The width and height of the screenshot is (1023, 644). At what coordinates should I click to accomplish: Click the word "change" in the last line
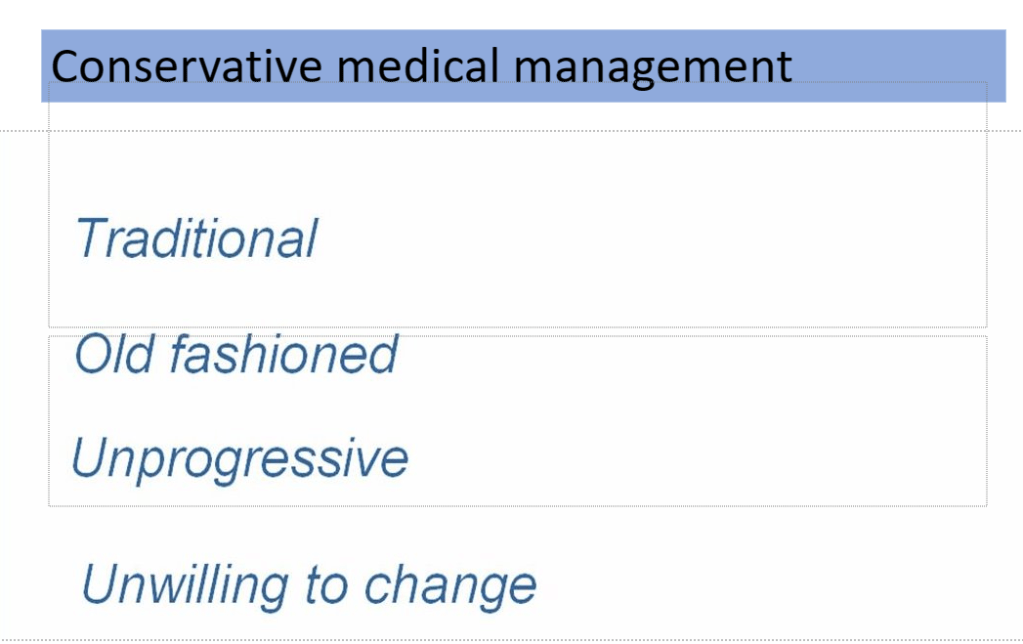click(x=450, y=585)
